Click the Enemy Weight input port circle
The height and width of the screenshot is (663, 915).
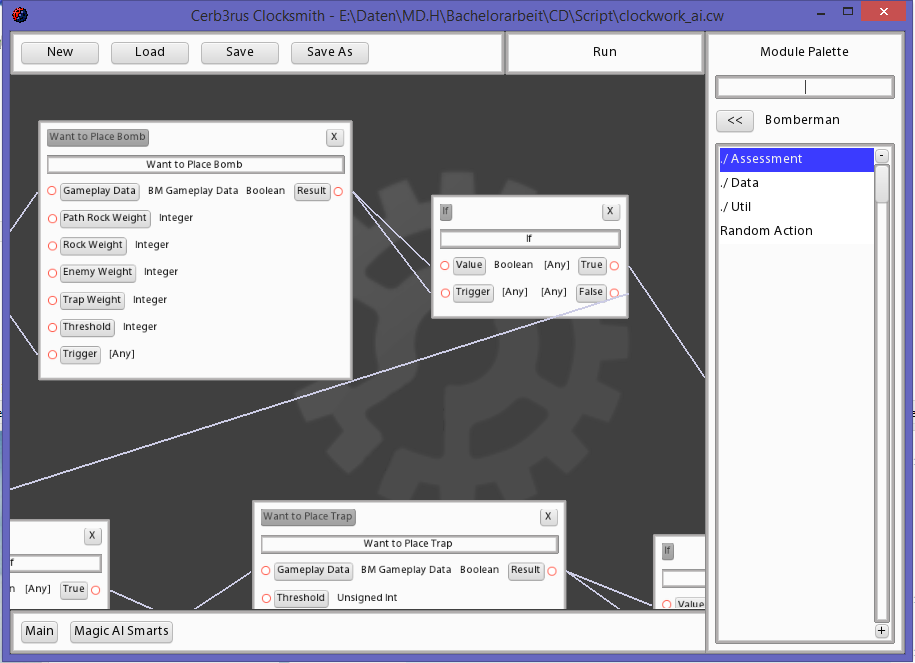click(x=52, y=272)
